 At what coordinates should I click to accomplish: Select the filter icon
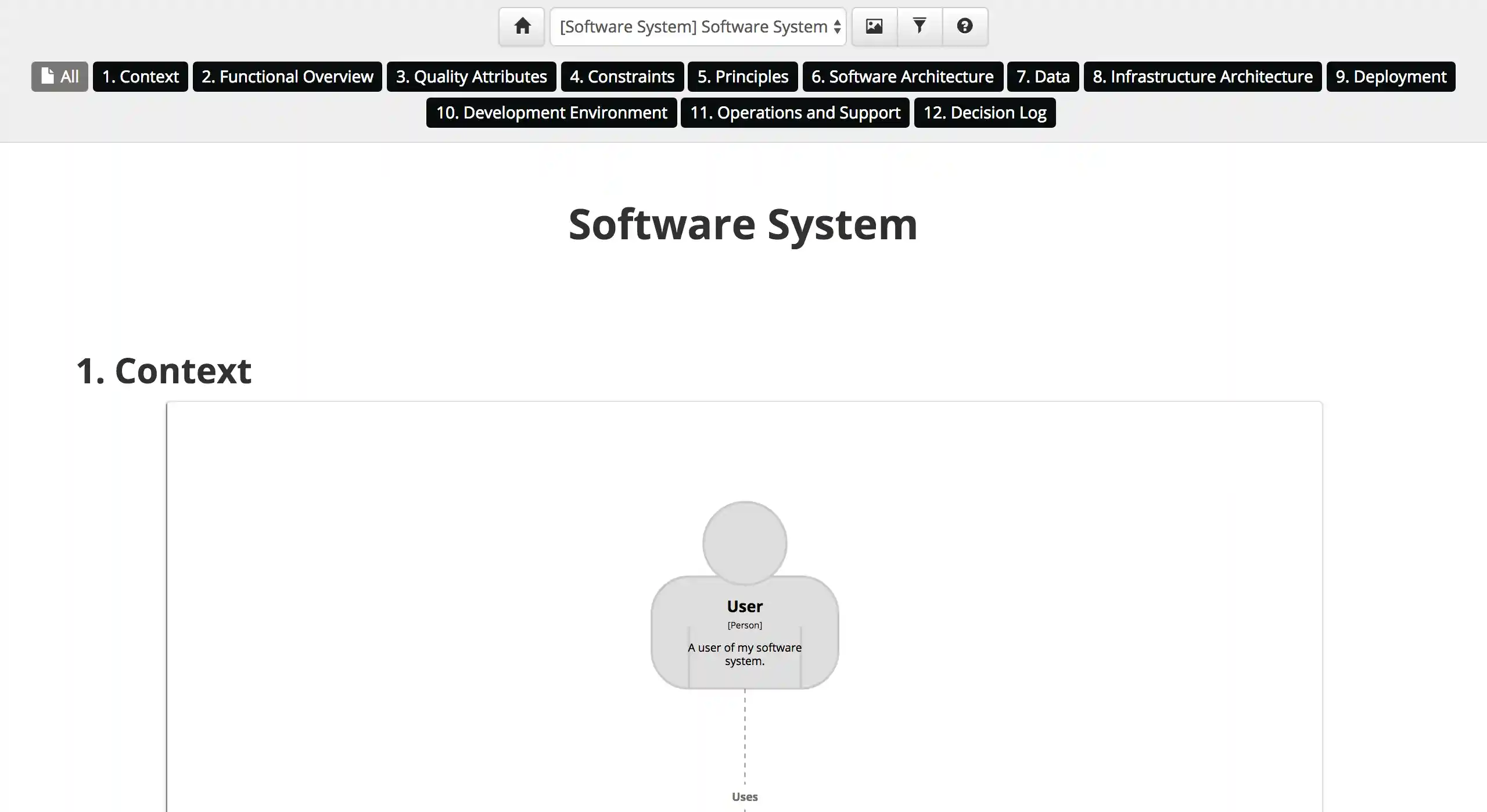[919, 26]
